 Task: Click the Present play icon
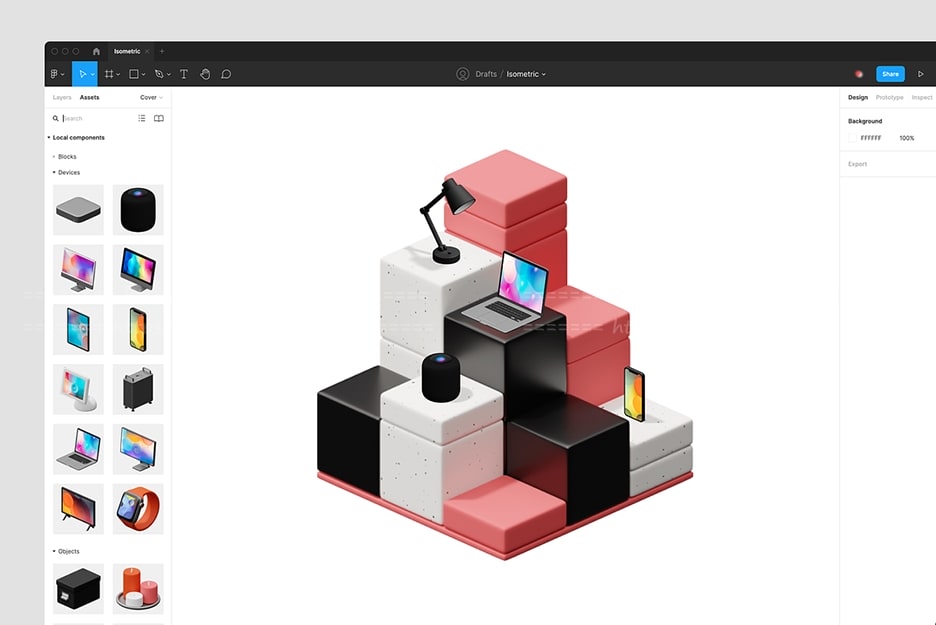(x=920, y=74)
